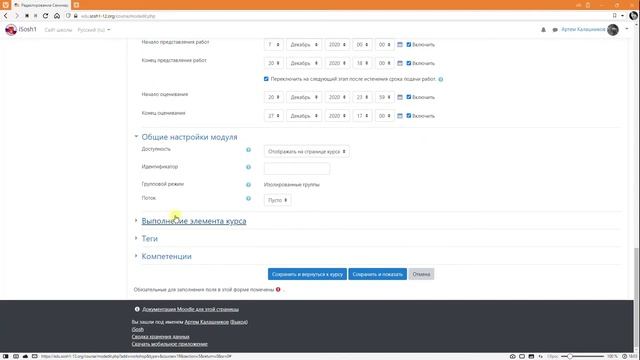640x360 pixels.
Task: Open calendar picker for Конец оценивания
Action: (400, 116)
